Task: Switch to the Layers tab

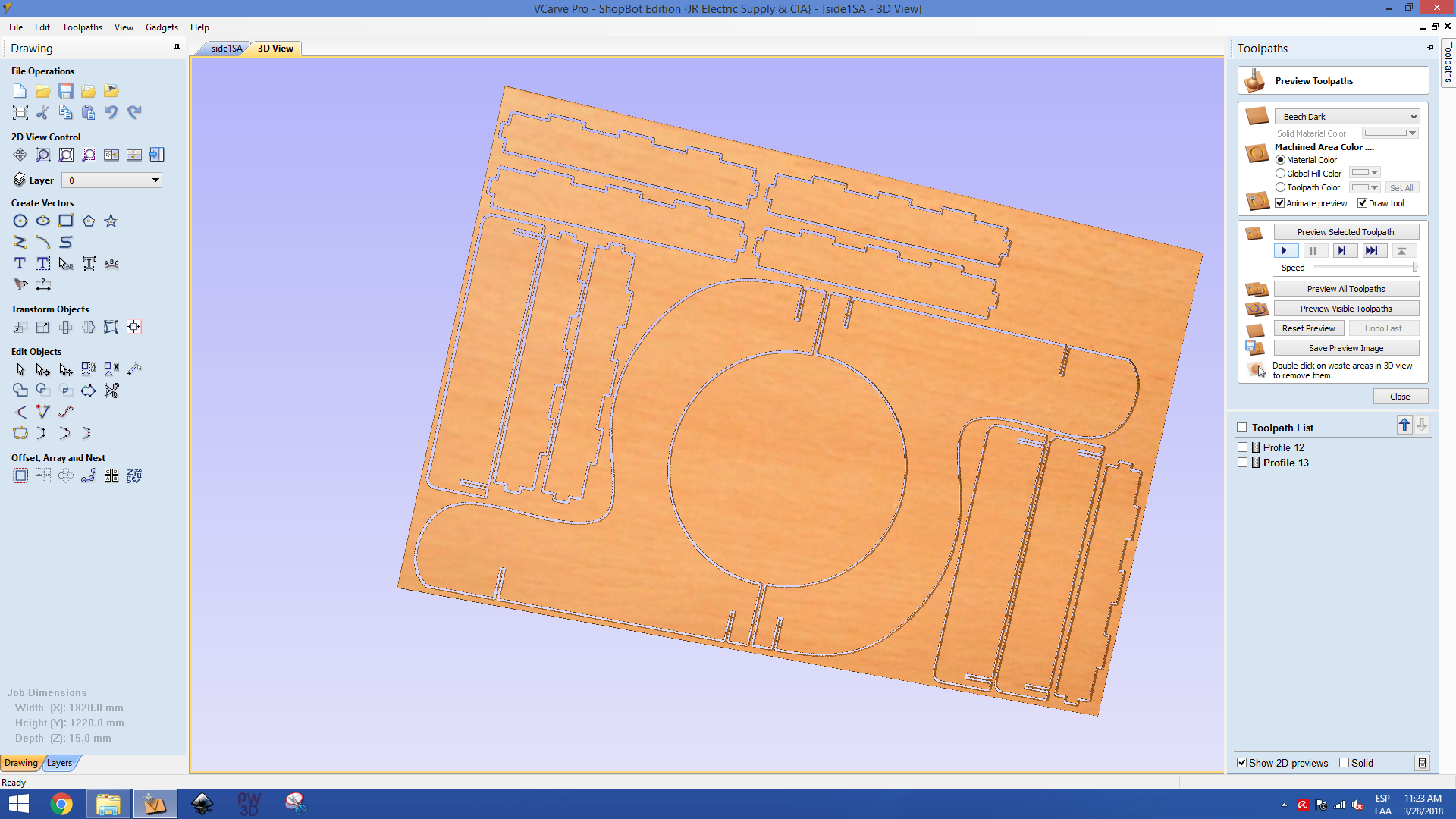Action: [59, 763]
